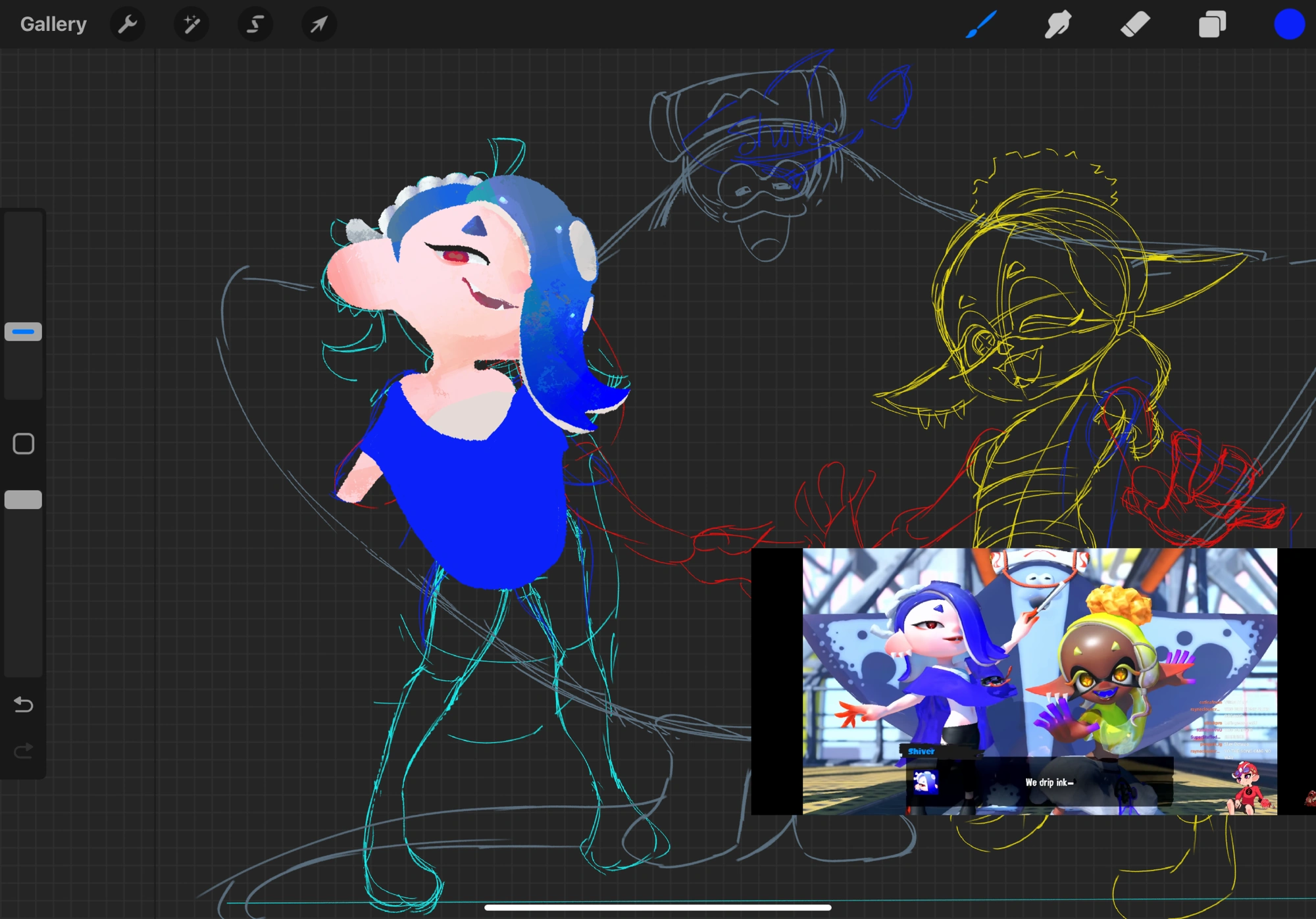This screenshot has width=1316, height=919.
Task: Open the Actions menu with the wrench icon
Action: pyautogui.click(x=128, y=24)
